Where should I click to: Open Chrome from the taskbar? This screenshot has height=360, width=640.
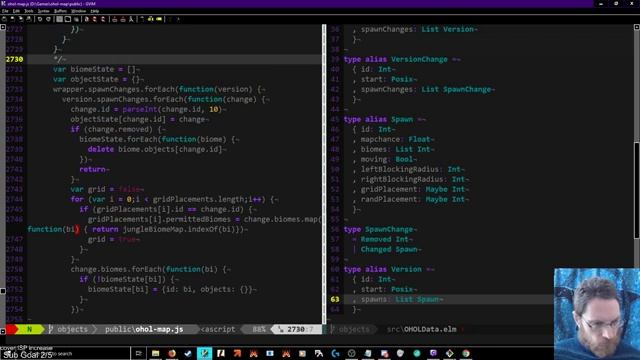tap(466, 353)
